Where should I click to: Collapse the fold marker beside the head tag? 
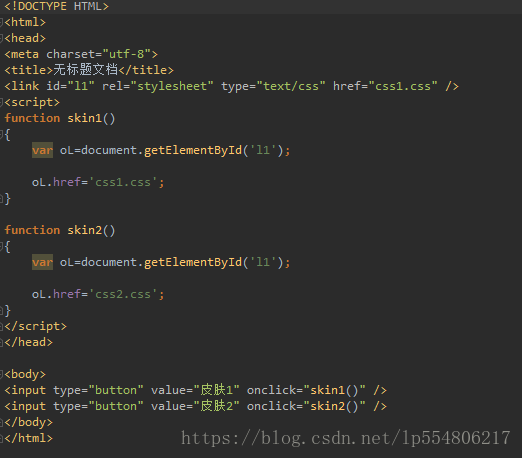[x=1, y=38]
